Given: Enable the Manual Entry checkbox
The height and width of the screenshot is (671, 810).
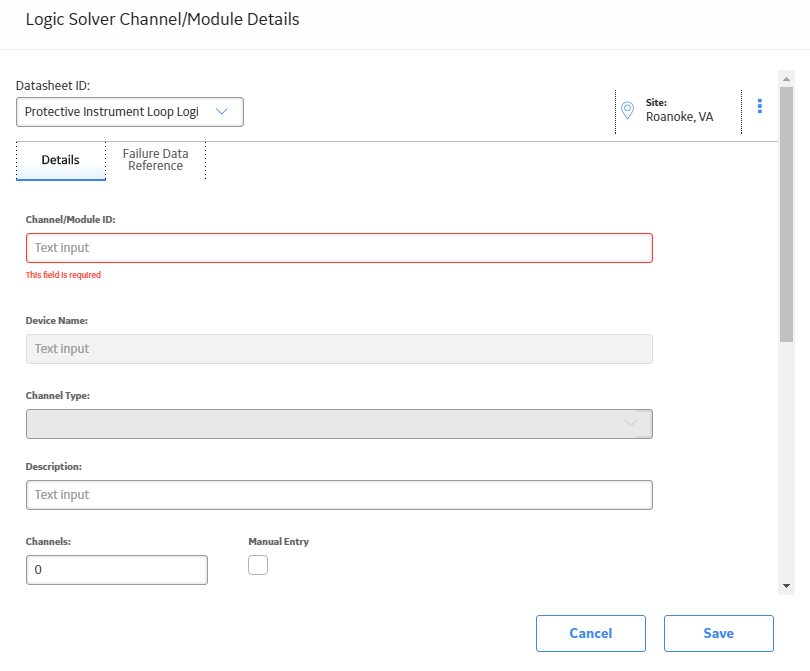Looking at the screenshot, I should (258, 565).
